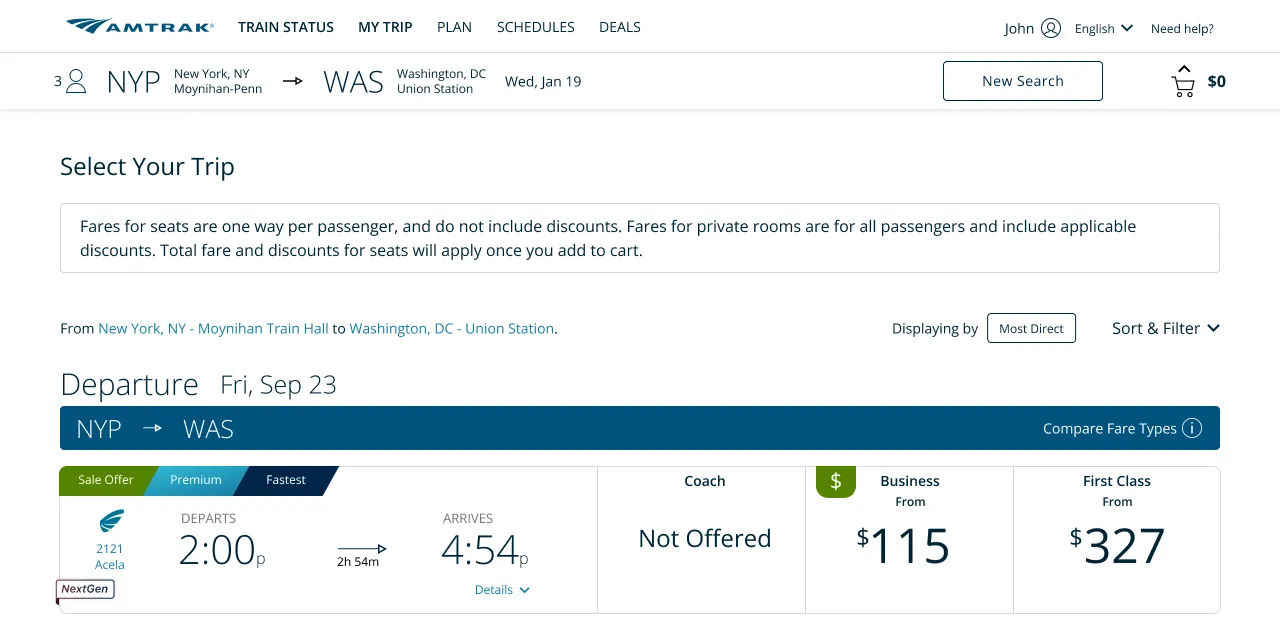The width and height of the screenshot is (1280, 621).
Task: Click the Acela train logo icon
Action: (x=110, y=522)
